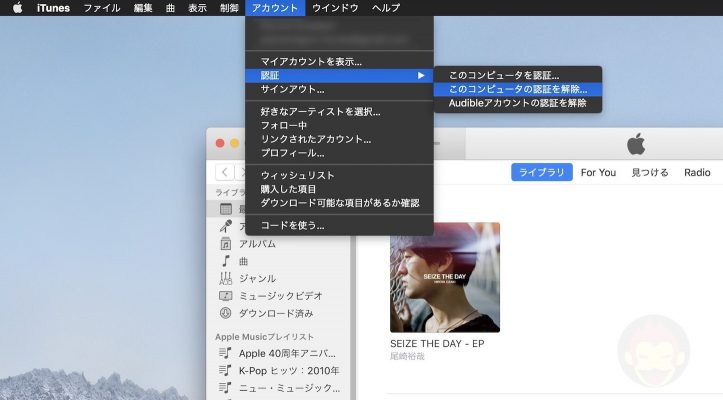The width and height of the screenshot is (723, 400).
Task: Open the SEIZE THE DAY album artwork
Action: pyautogui.click(x=445, y=277)
